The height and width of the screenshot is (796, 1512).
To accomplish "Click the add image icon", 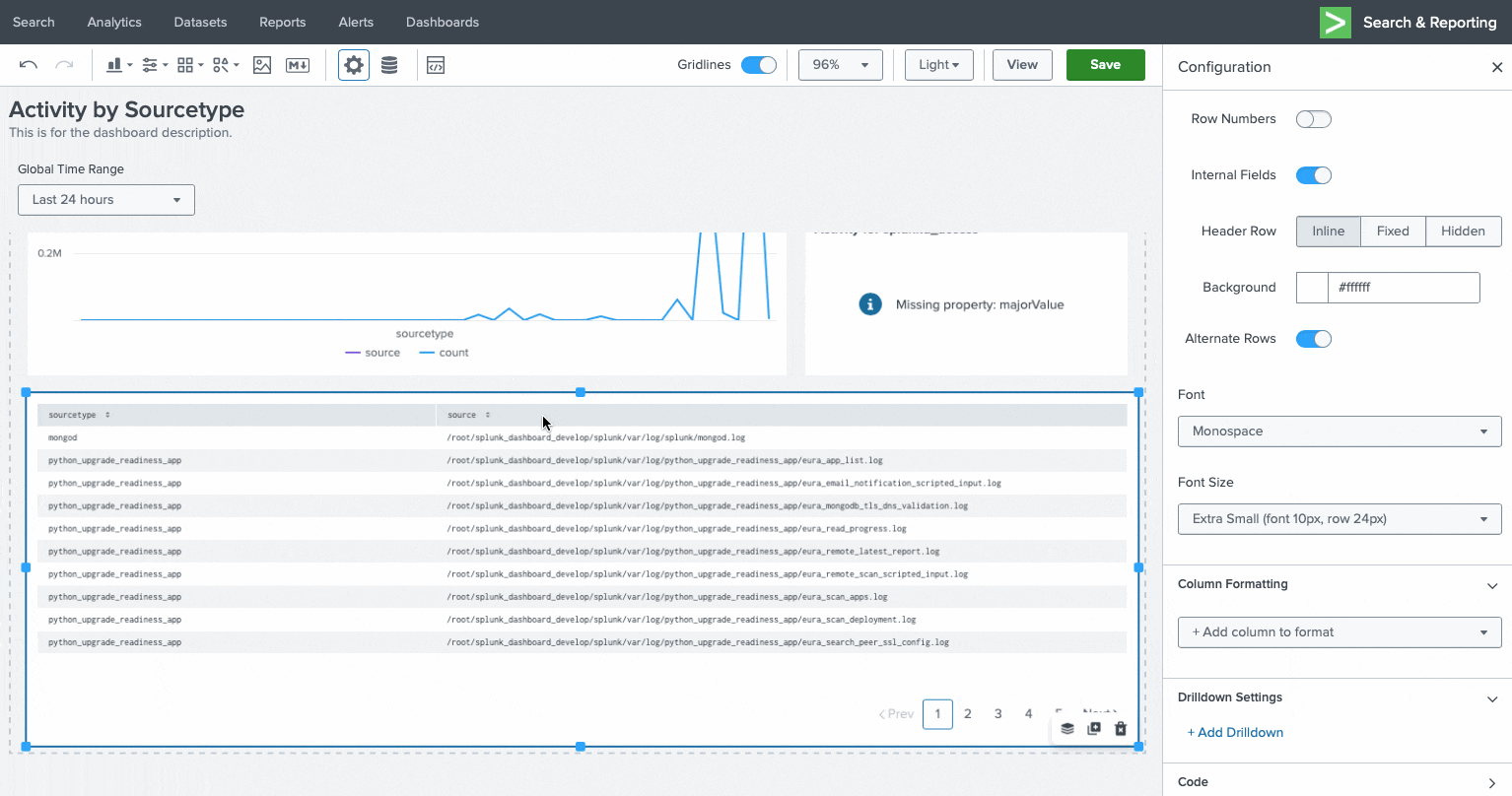I will click(x=262, y=65).
